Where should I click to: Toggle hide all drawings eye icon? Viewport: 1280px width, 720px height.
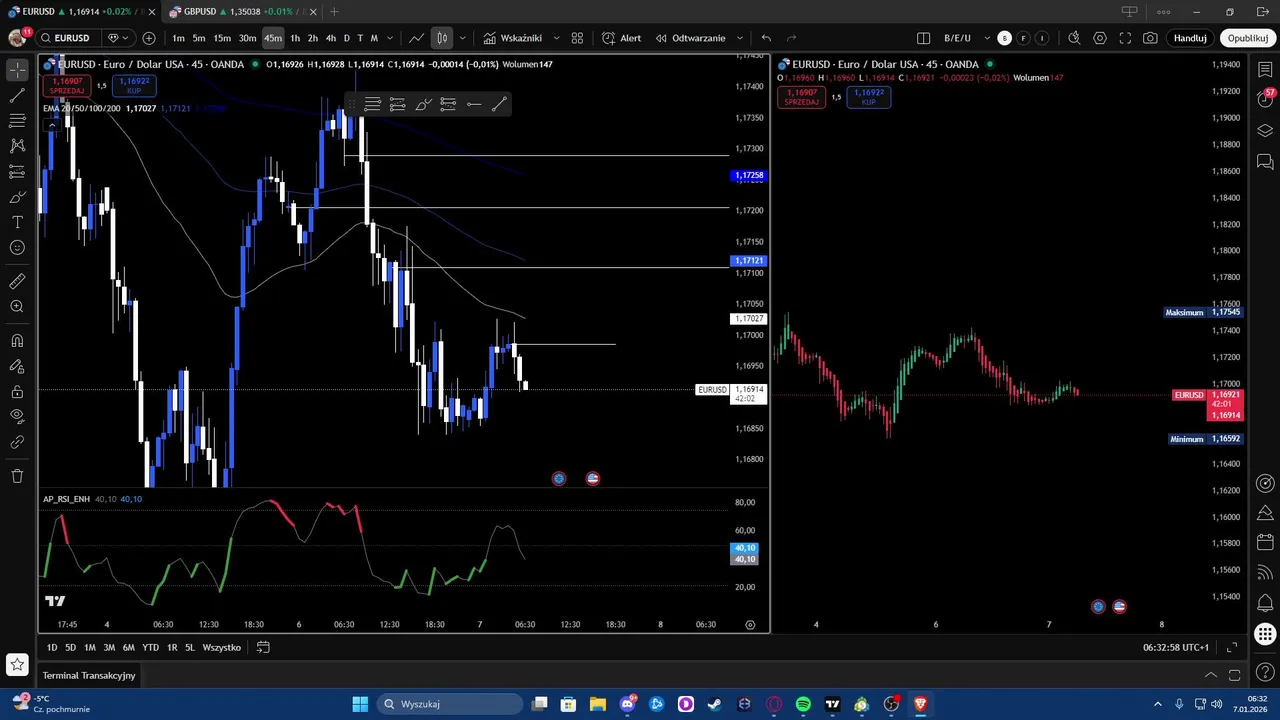(17, 416)
